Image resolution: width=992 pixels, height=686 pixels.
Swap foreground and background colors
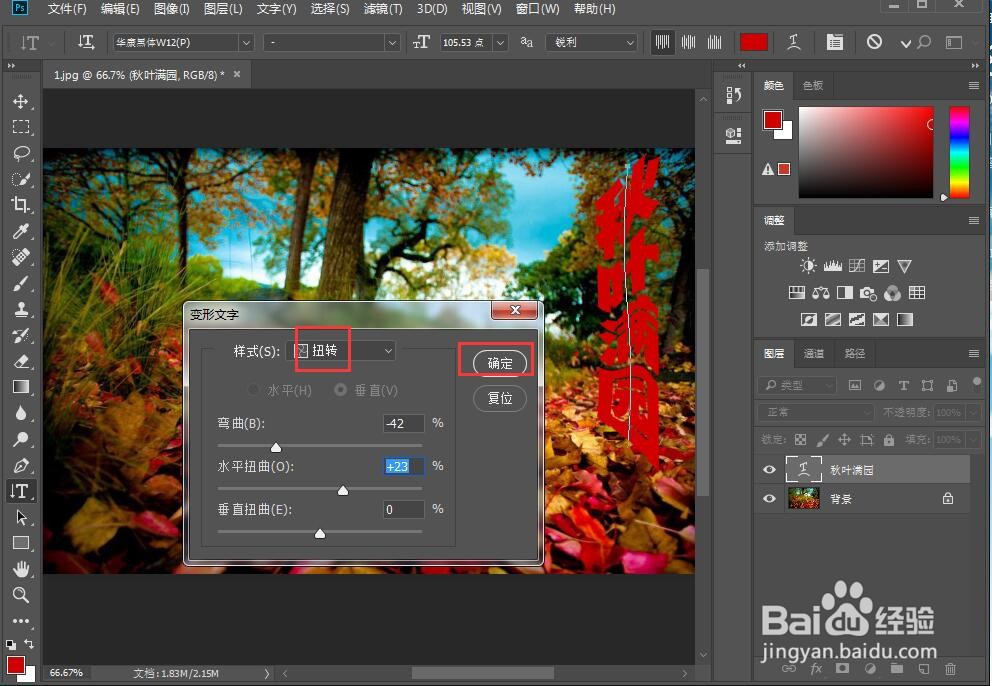coord(29,644)
